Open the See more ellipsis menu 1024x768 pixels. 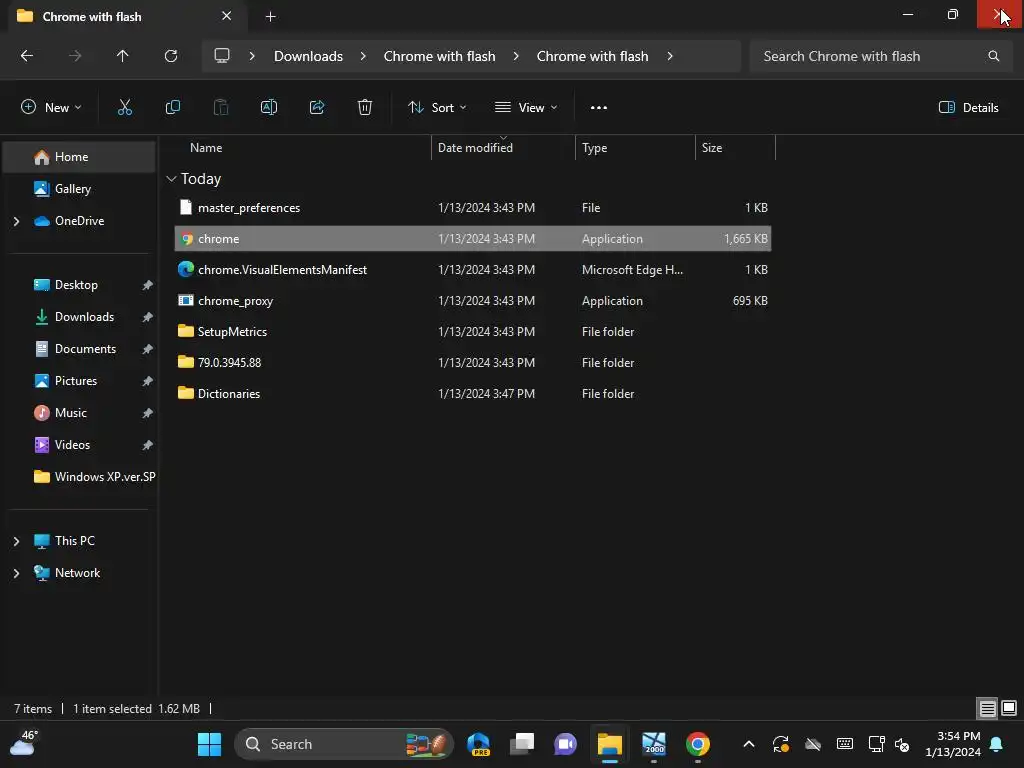[599, 108]
